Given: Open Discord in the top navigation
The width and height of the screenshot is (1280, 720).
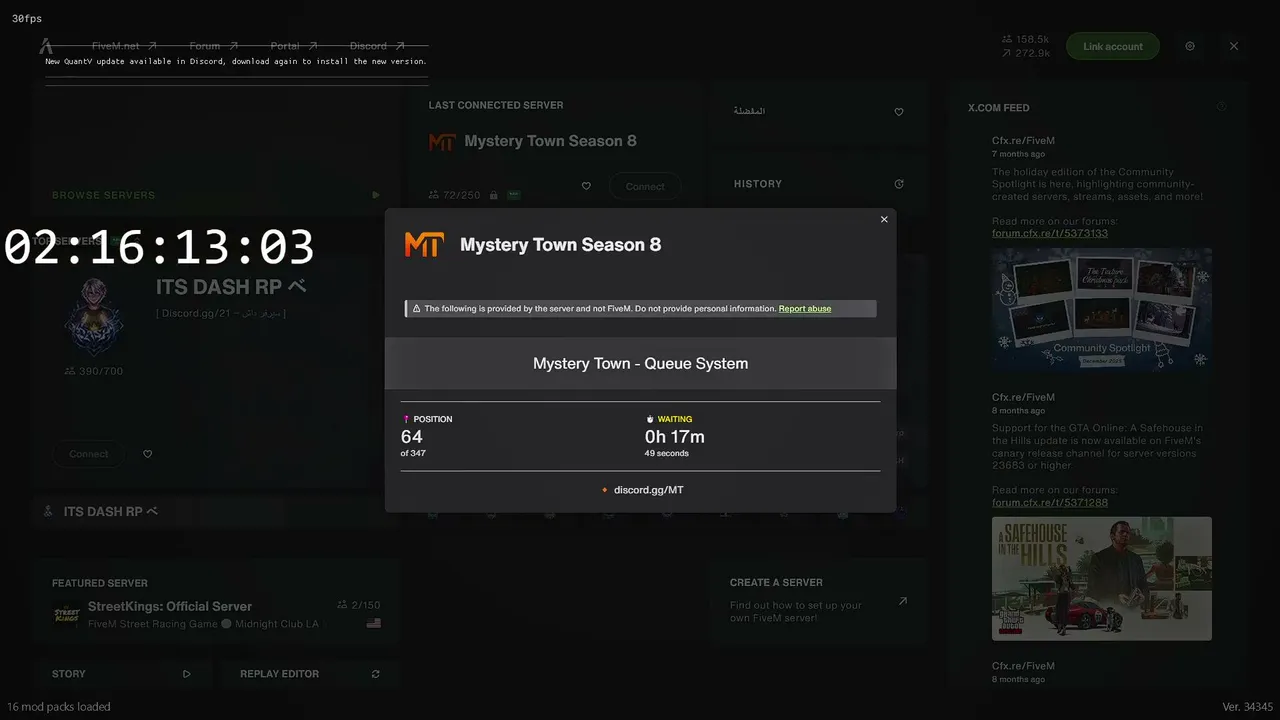Looking at the screenshot, I should [377, 46].
